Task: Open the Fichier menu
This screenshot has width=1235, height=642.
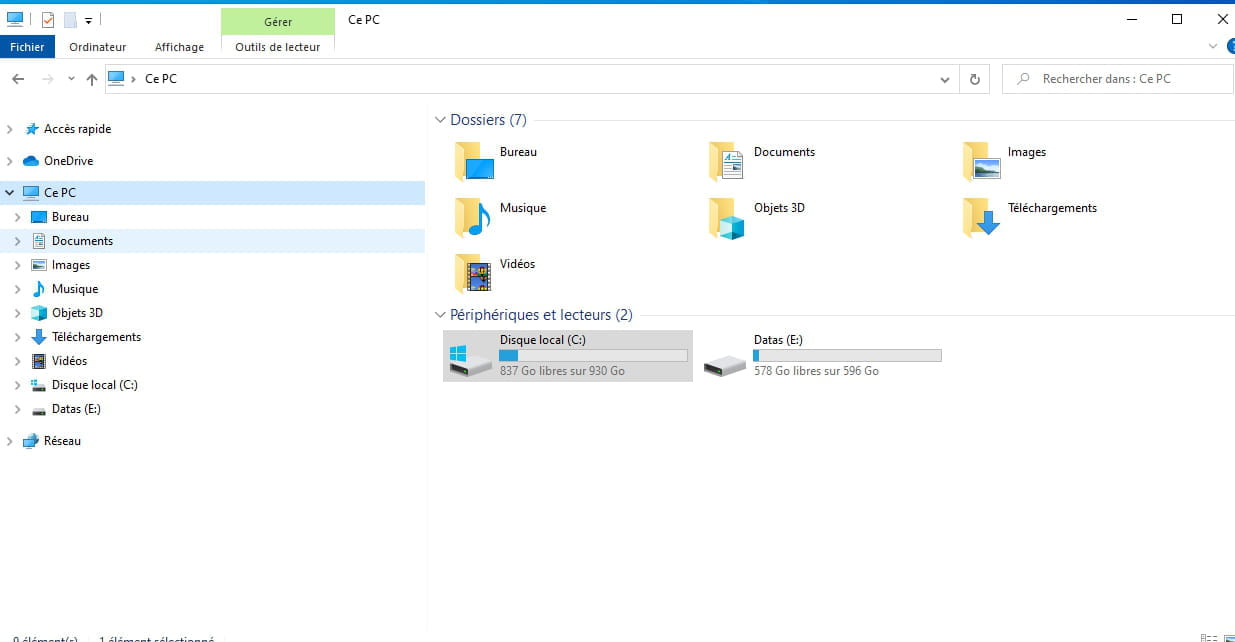Action: pos(27,47)
